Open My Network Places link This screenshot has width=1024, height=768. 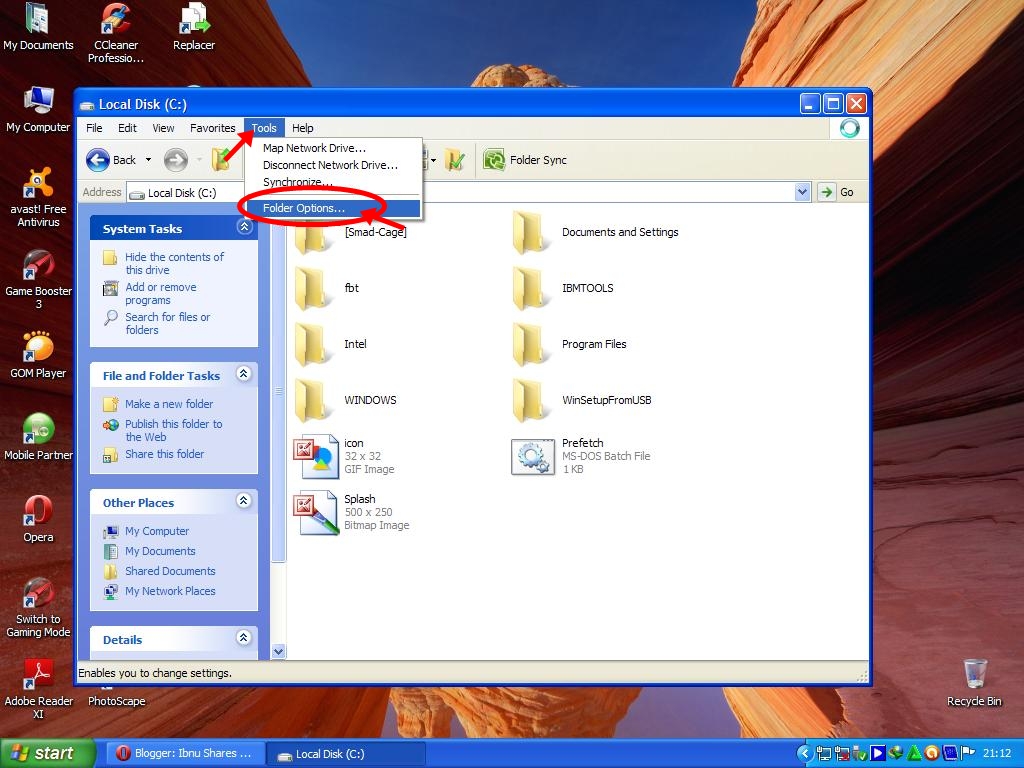(170, 591)
